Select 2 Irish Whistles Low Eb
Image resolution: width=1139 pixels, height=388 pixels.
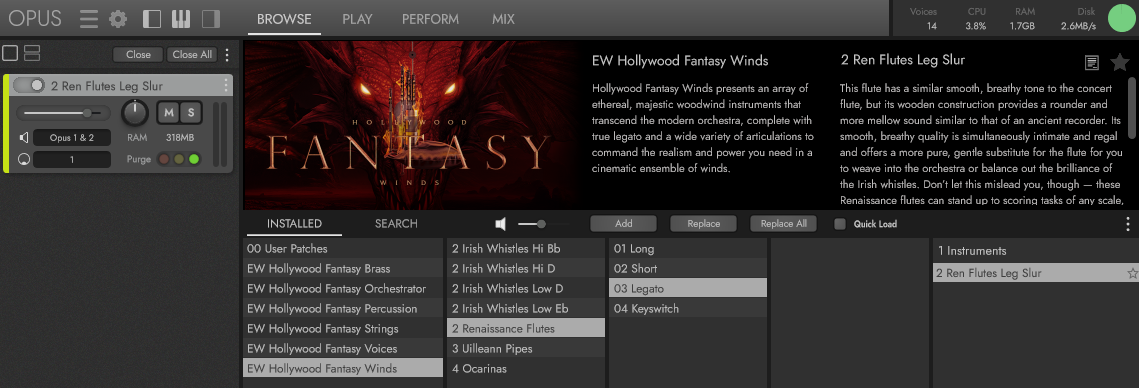pyautogui.click(x=526, y=309)
